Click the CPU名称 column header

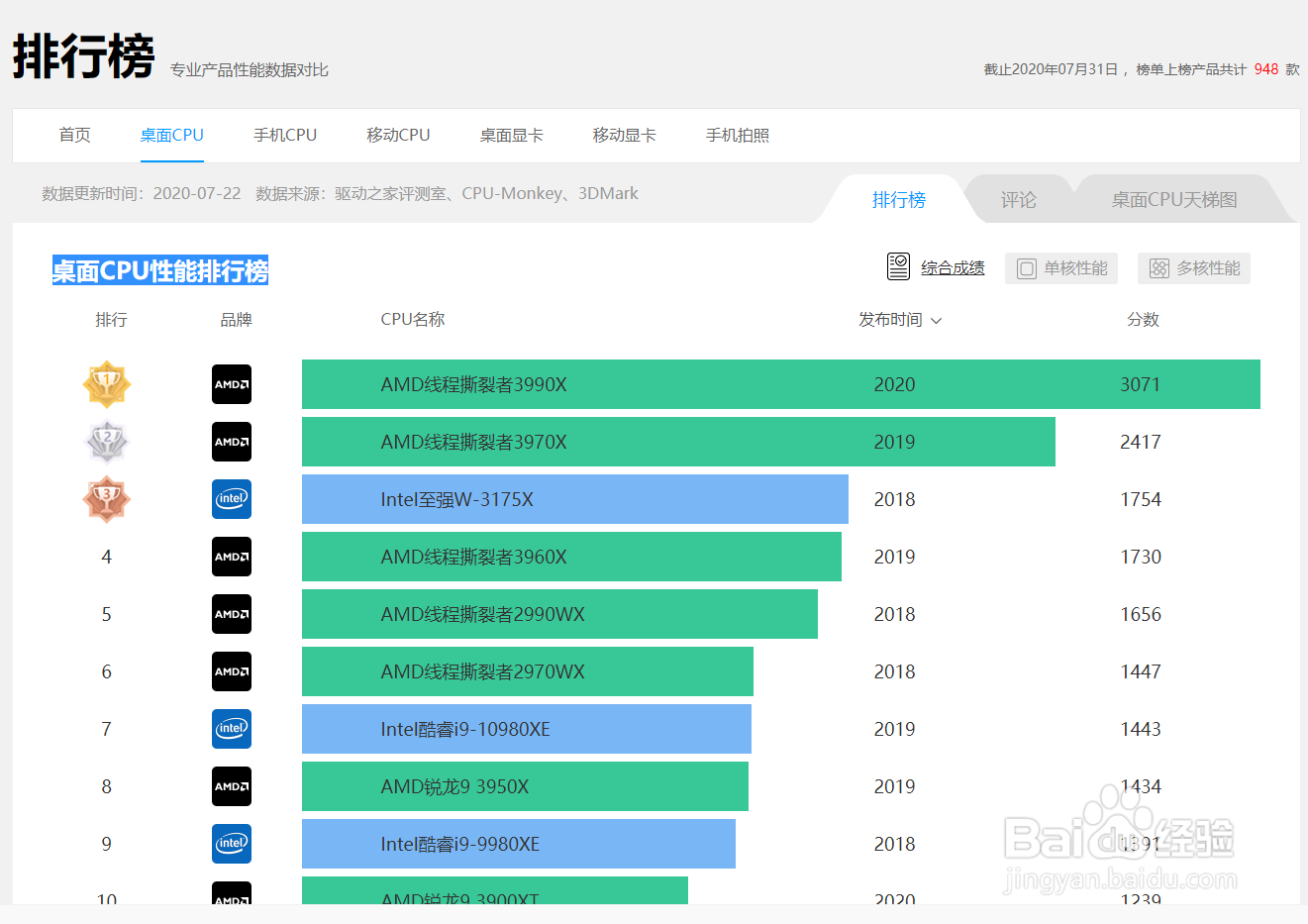(x=413, y=319)
